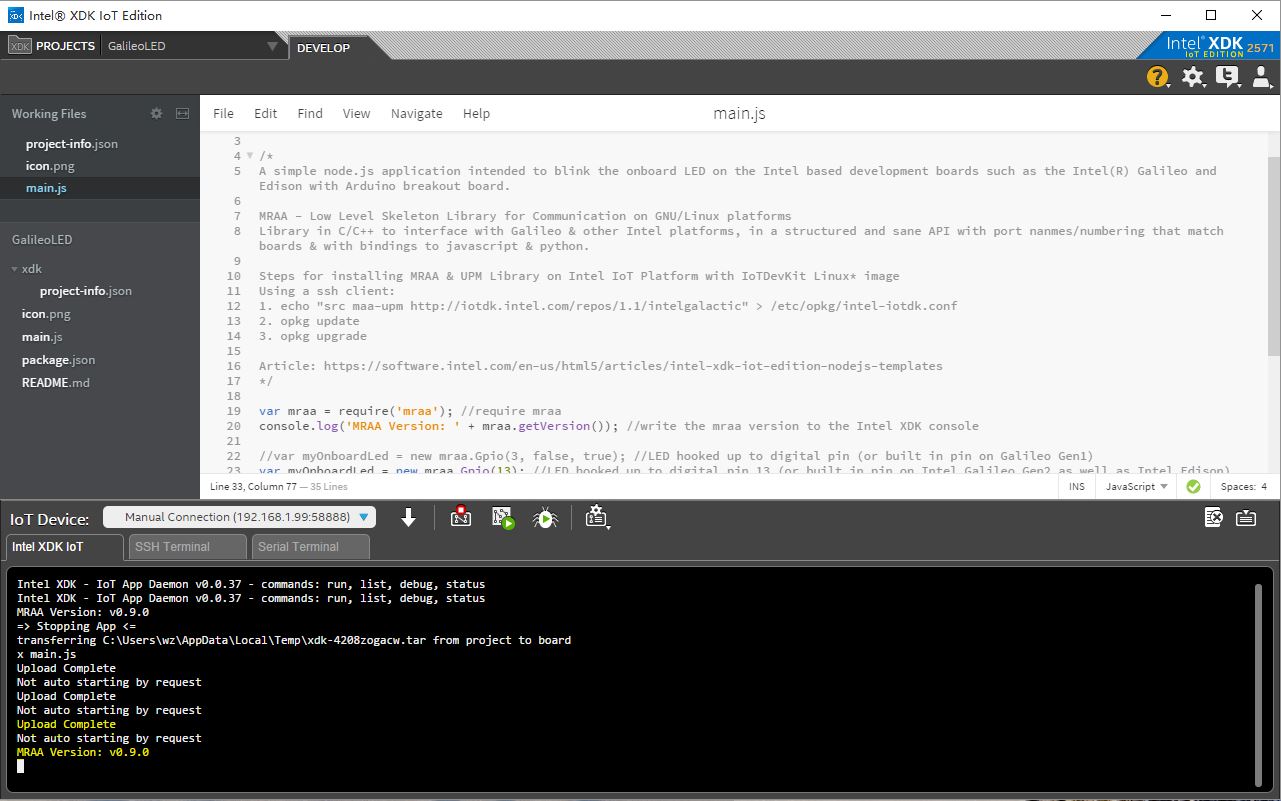Open the user account icon
Screen dimensions: 1281x801
coord(1262,77)
